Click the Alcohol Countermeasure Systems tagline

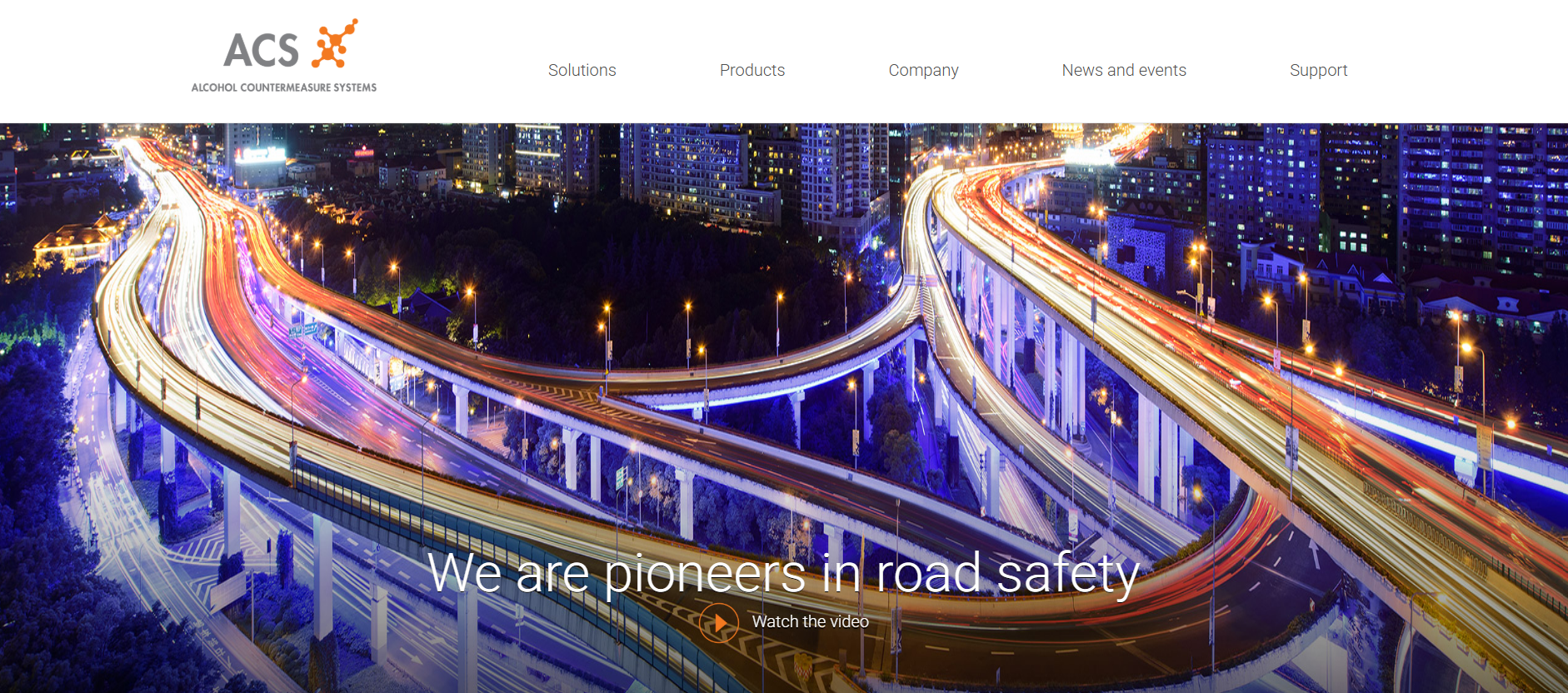[x=284, y=87]
